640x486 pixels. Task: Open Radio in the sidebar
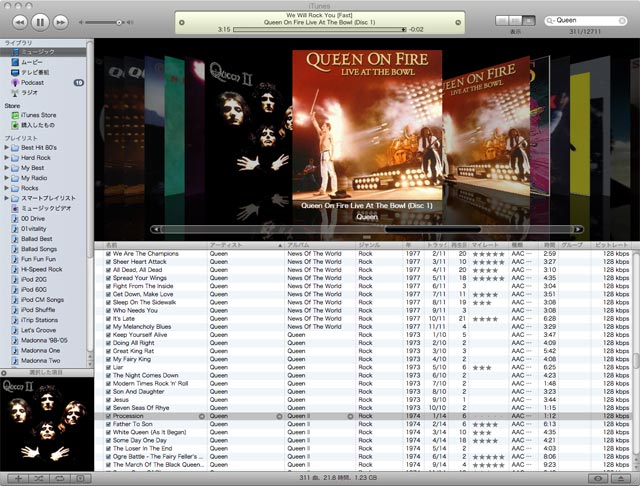click(x=29, y=93)
